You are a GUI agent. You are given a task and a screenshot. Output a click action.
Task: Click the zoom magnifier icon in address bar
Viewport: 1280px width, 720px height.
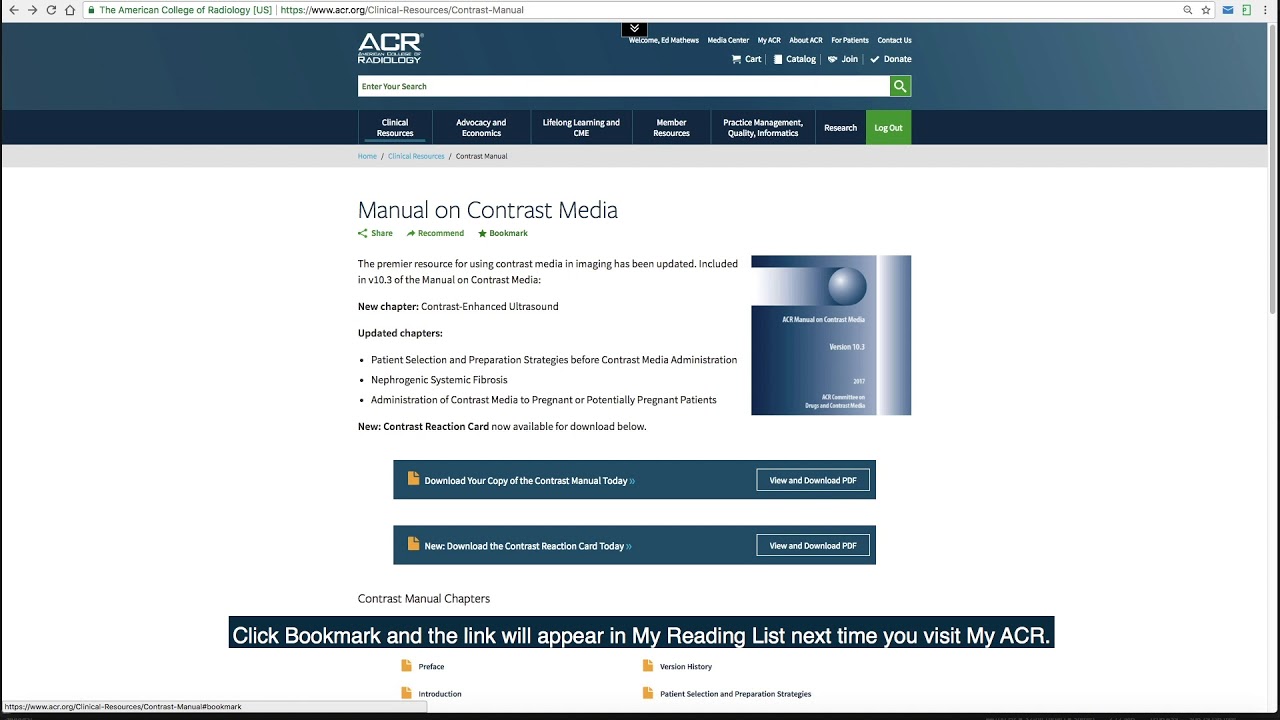[x=1188, y=10]
